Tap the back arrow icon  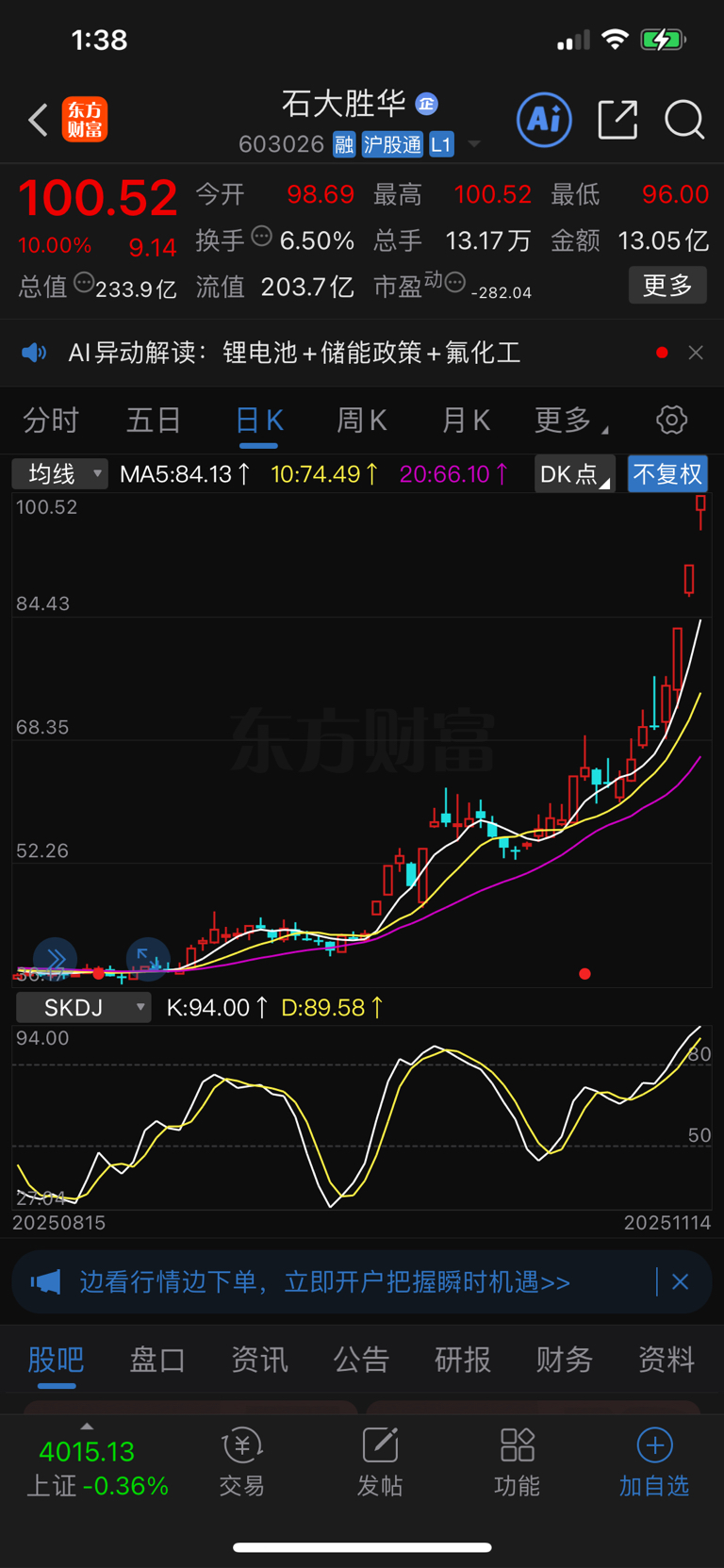click(38, 121)
